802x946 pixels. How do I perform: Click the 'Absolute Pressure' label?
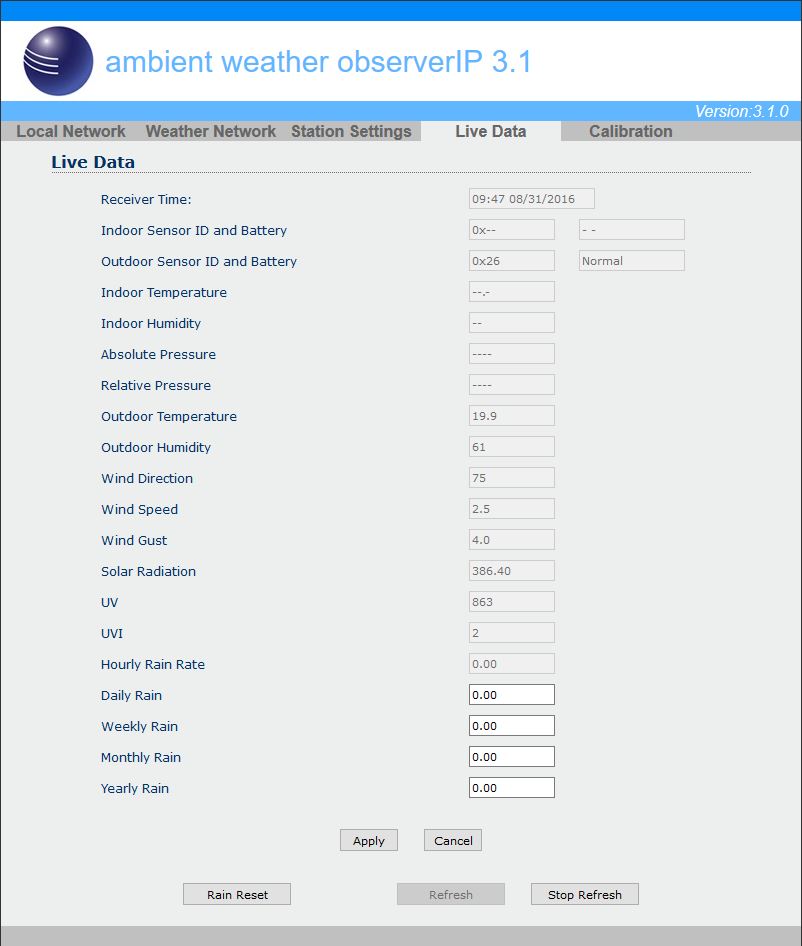point(158,354)
